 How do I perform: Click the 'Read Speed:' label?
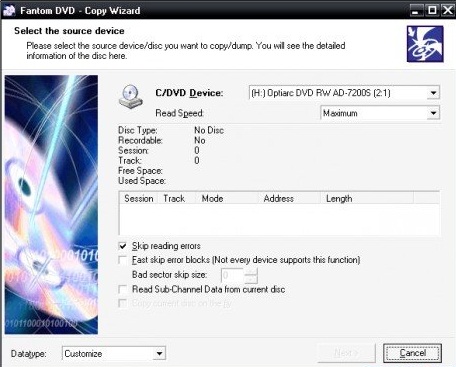pyautogui.click(x=180, y=113)
